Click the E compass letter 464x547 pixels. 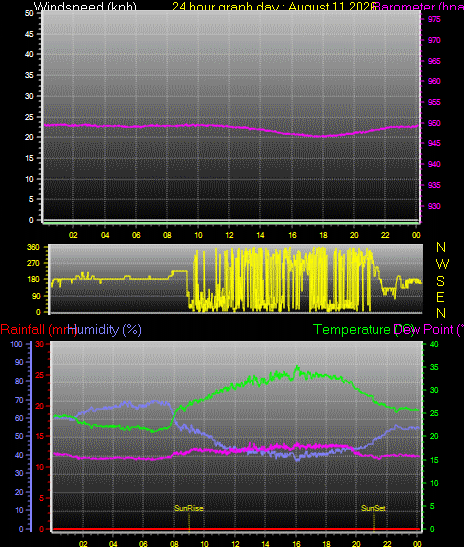(440, 297)
